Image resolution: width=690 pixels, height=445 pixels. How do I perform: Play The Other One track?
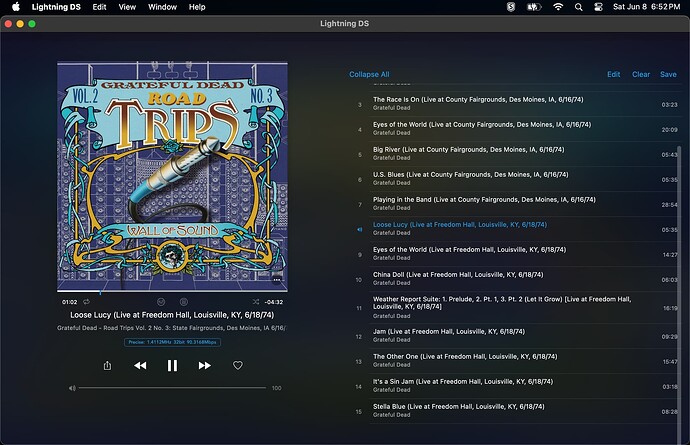pos(517,361)
